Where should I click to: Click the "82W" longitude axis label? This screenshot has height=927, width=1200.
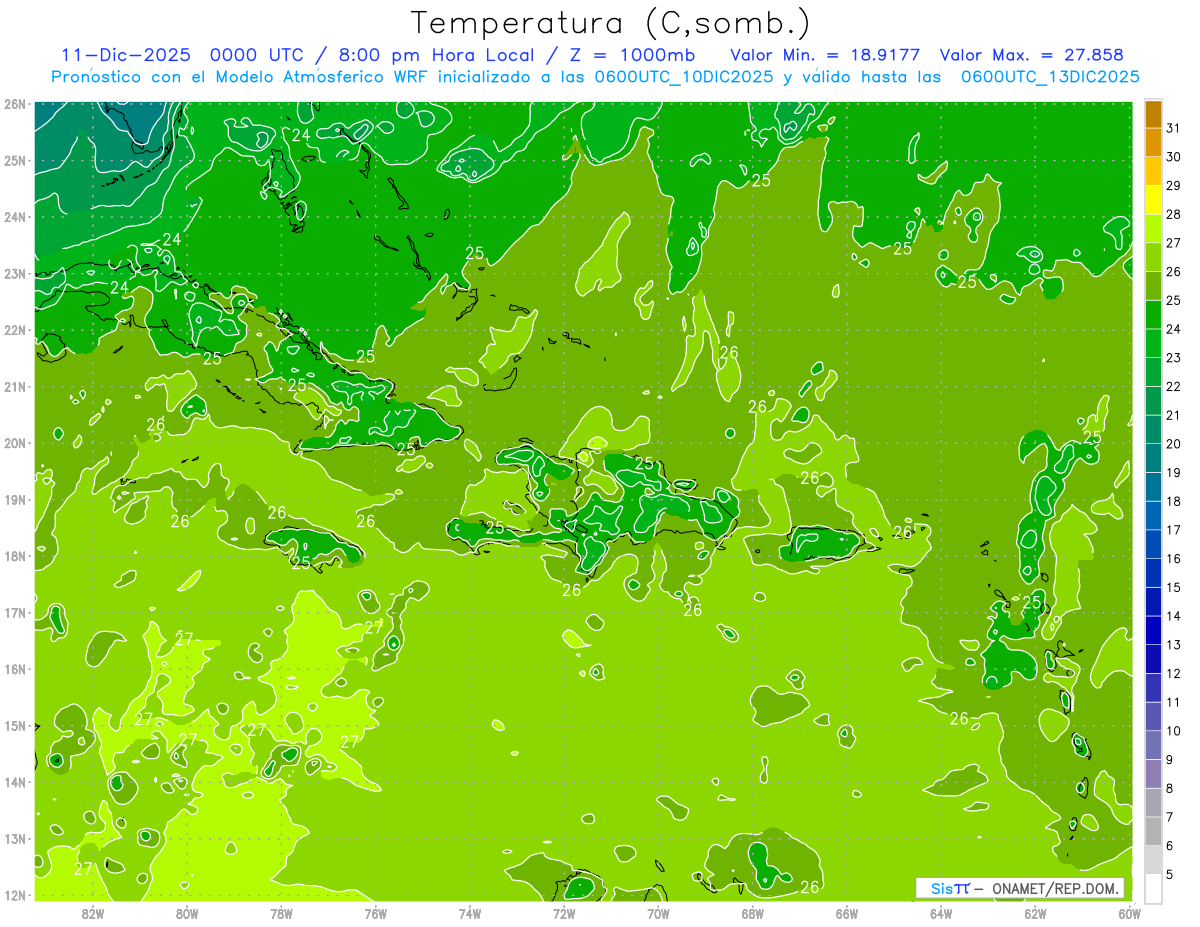pyautogui.click(x=93, y=912)
